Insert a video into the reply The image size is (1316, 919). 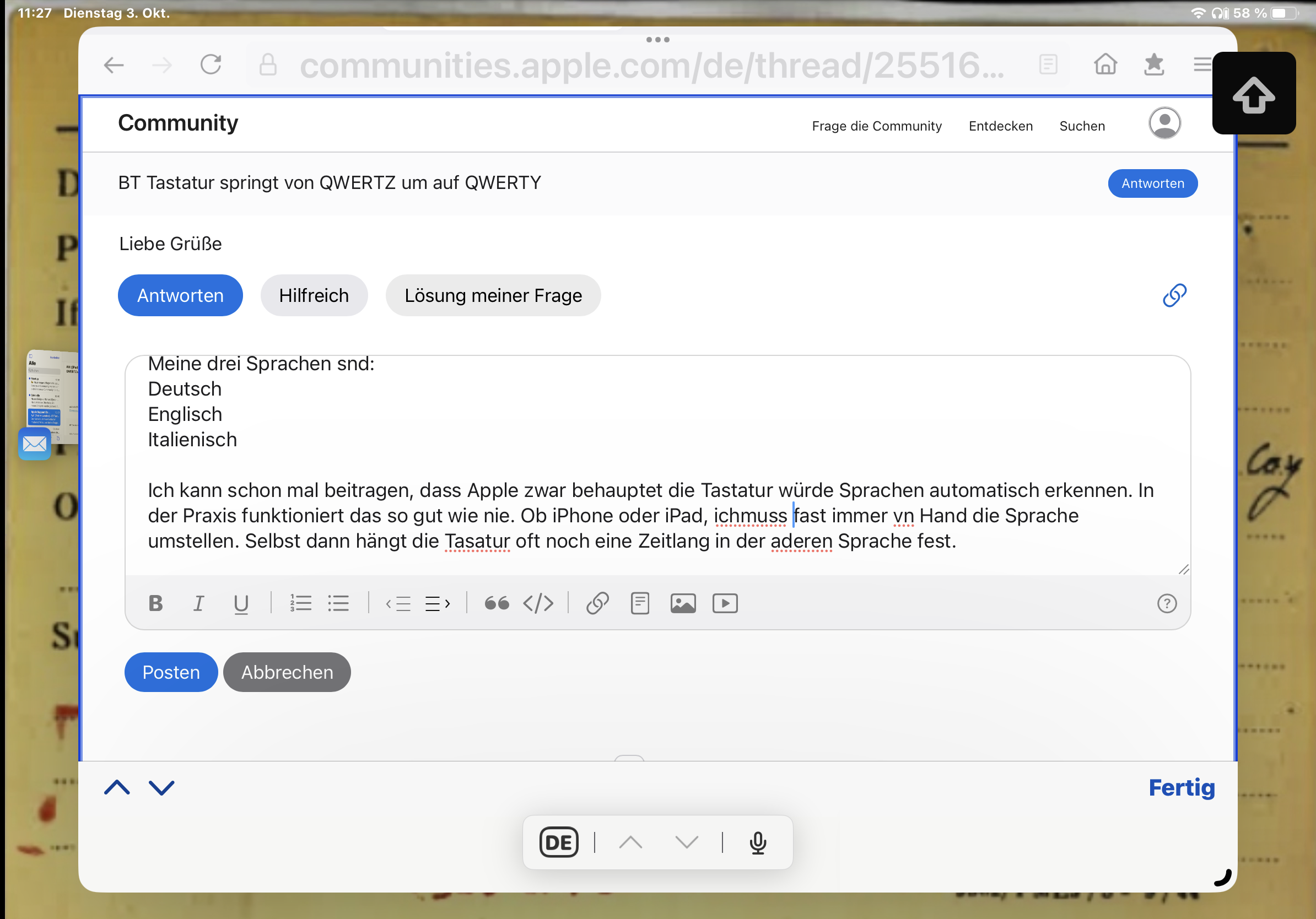pos(725,603)
